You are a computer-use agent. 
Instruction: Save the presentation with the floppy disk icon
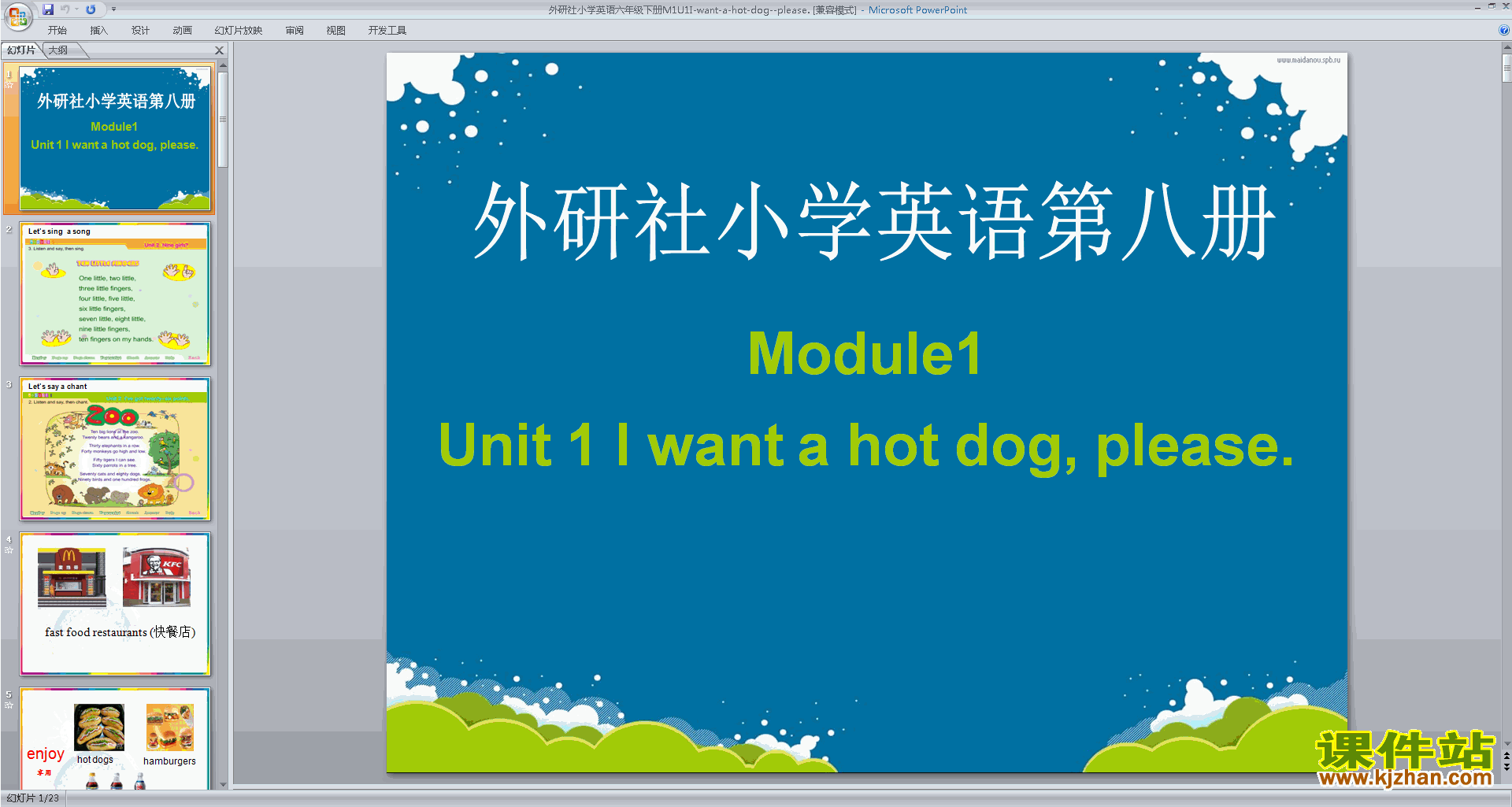point(48,9)
